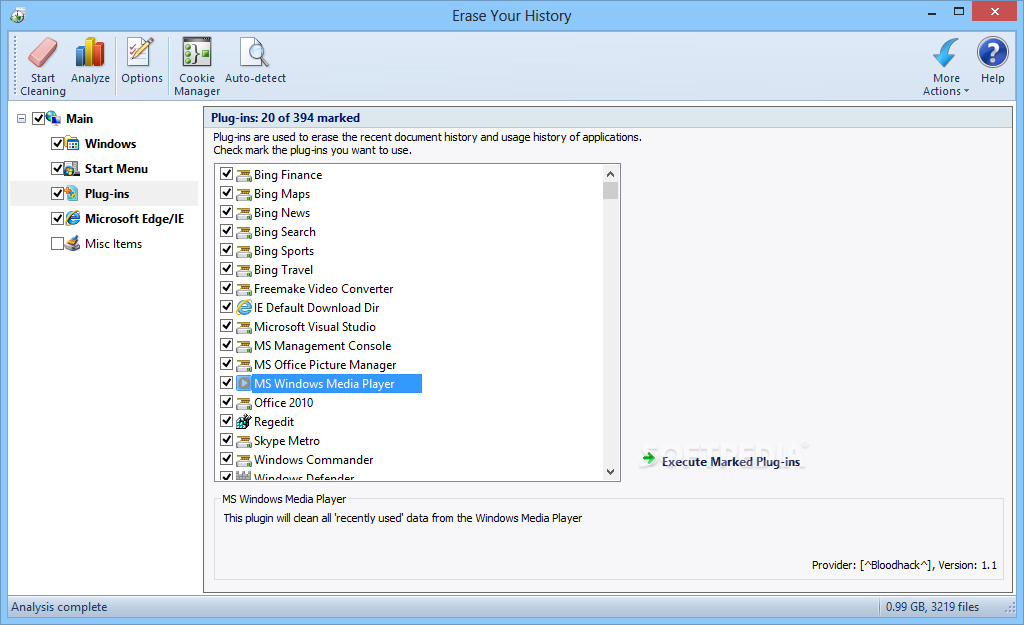Screen dimensions: 1024x625
Task: Open the More Actions dropdown
Action: point(946,67)
